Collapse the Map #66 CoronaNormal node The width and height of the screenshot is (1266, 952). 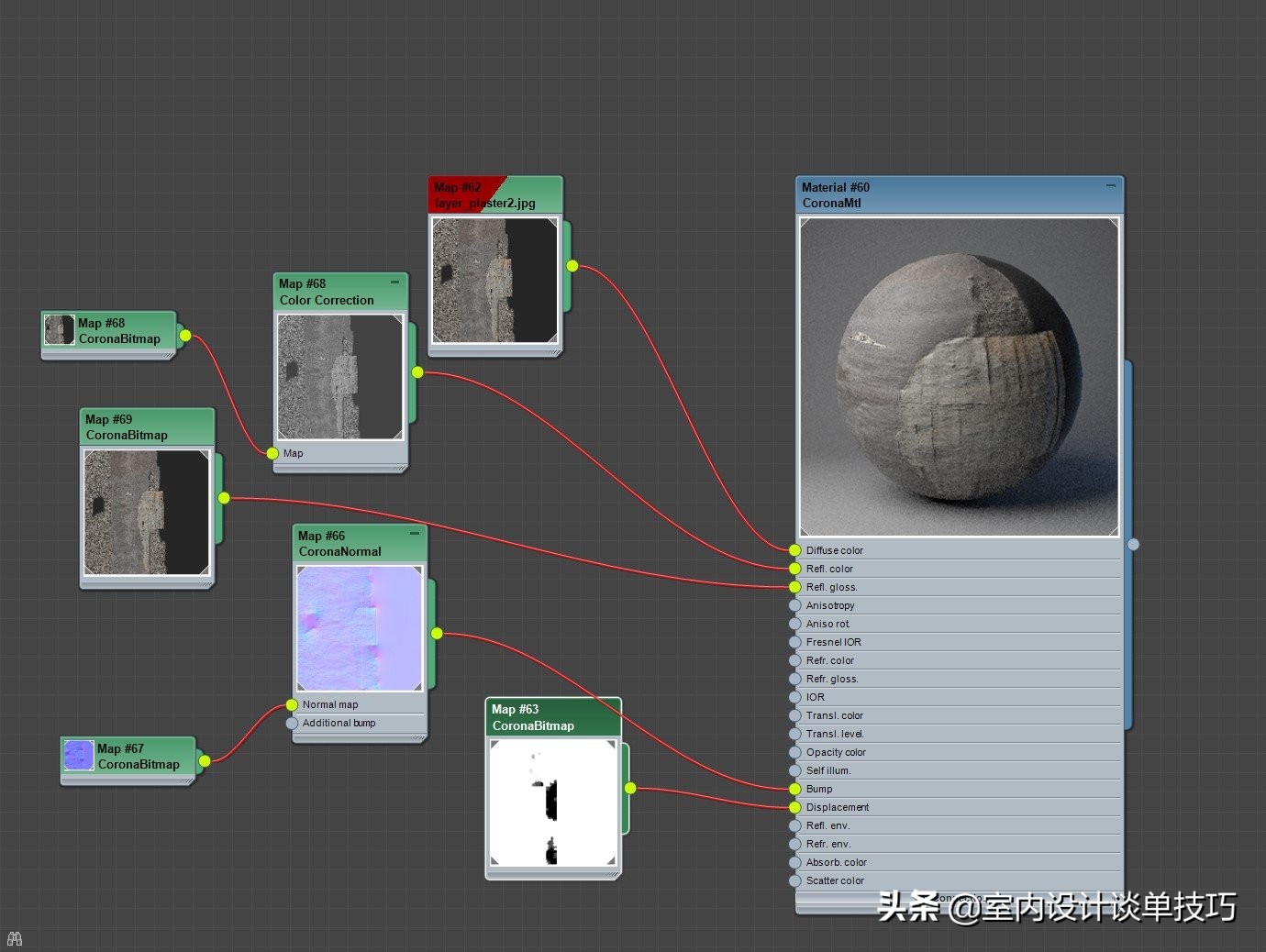click(415, 534)
